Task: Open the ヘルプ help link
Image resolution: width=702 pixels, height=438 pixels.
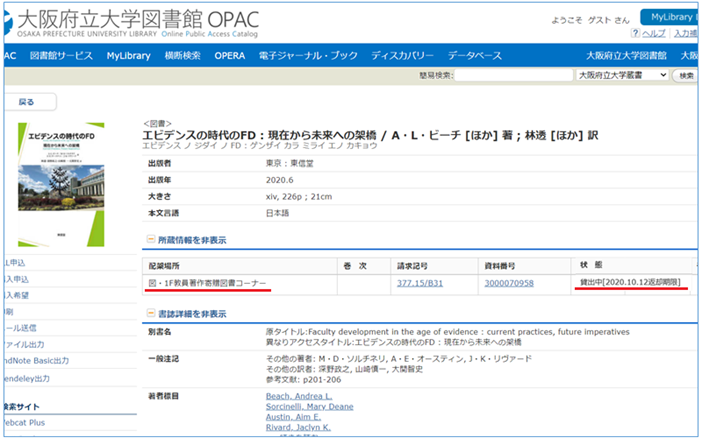Action: tap(654, 33)
